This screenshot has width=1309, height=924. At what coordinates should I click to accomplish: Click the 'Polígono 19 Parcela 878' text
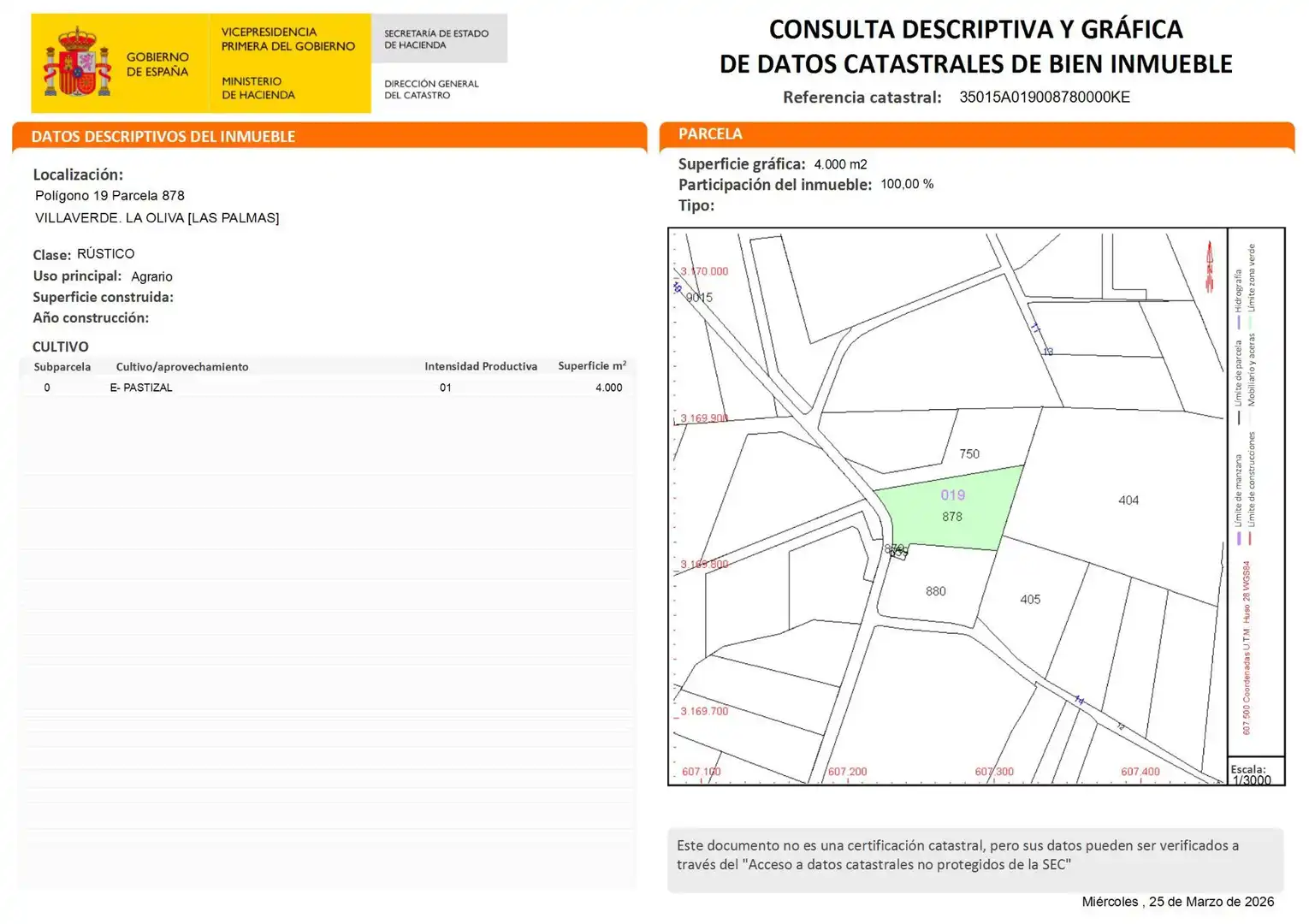[110, 196]
